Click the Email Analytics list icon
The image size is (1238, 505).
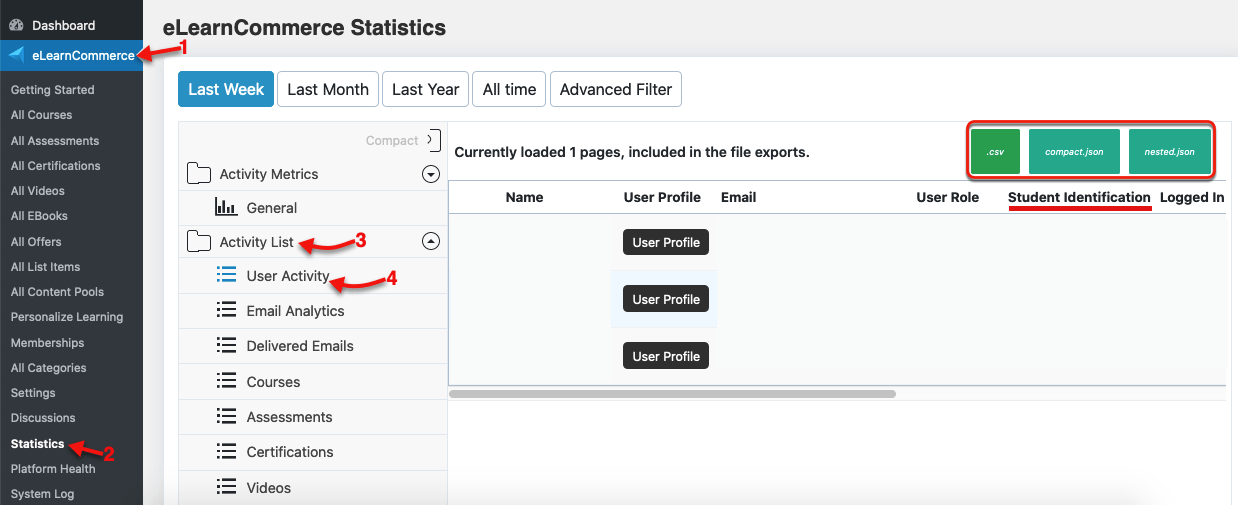(226, 311)
